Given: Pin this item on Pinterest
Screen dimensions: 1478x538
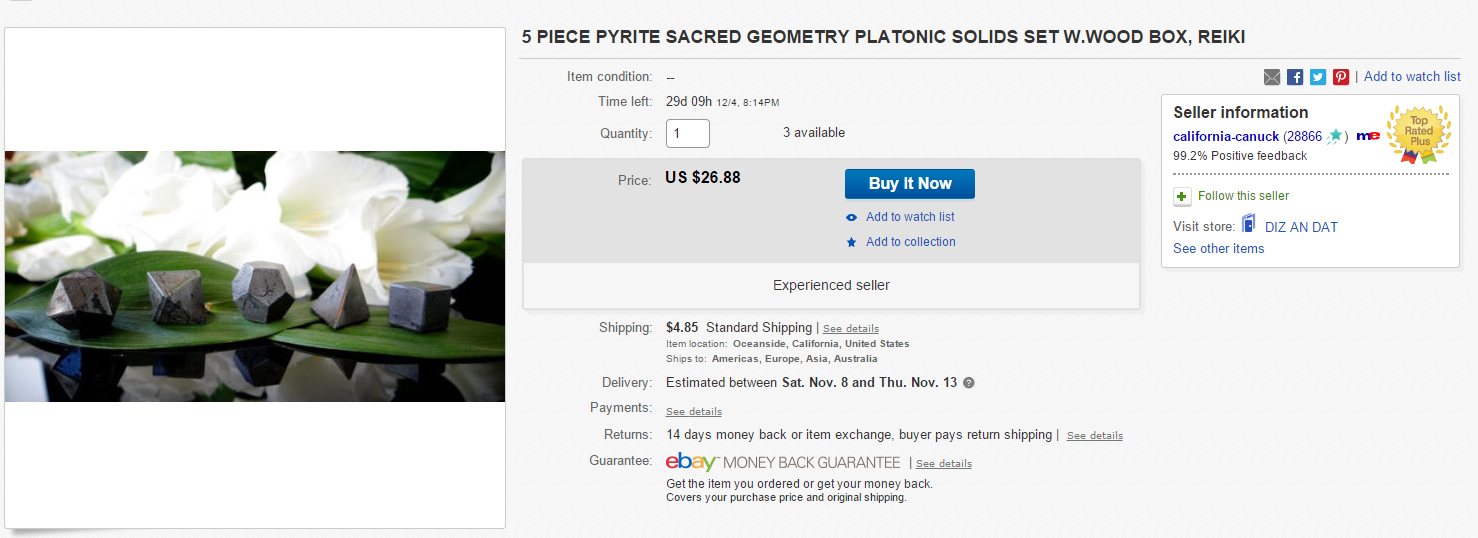Looking at the screenshot, I should pos(1341,77).
